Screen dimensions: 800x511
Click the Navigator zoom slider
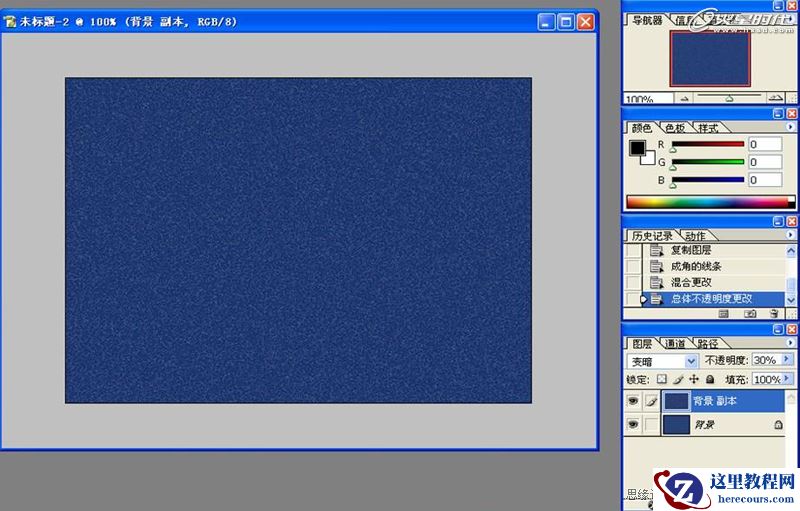729,97
